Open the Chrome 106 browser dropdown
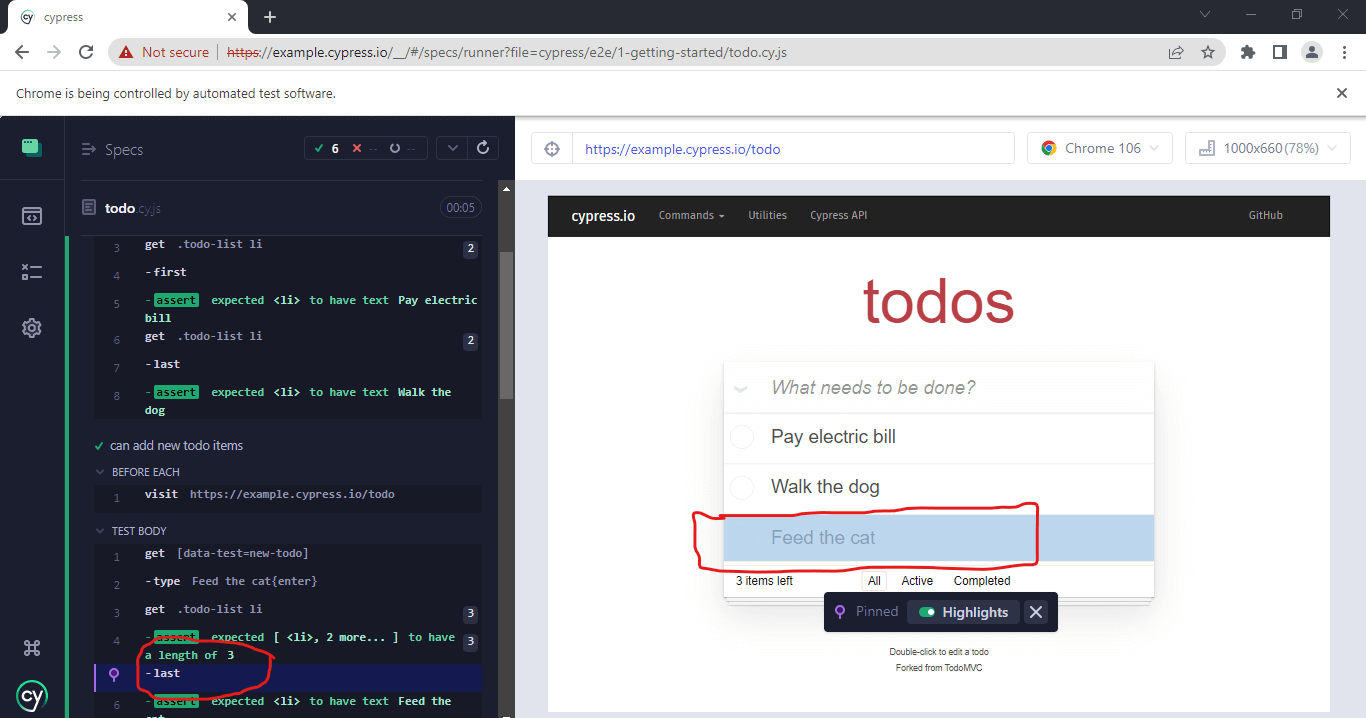 pos(1099,148)
